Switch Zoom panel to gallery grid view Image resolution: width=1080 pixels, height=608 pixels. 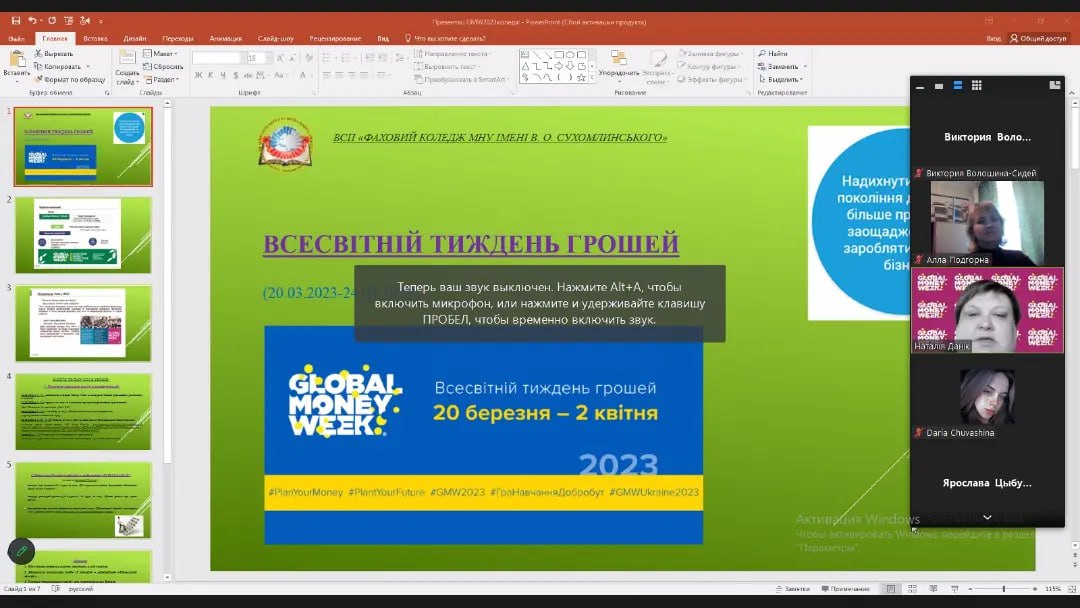click(977, 86)
